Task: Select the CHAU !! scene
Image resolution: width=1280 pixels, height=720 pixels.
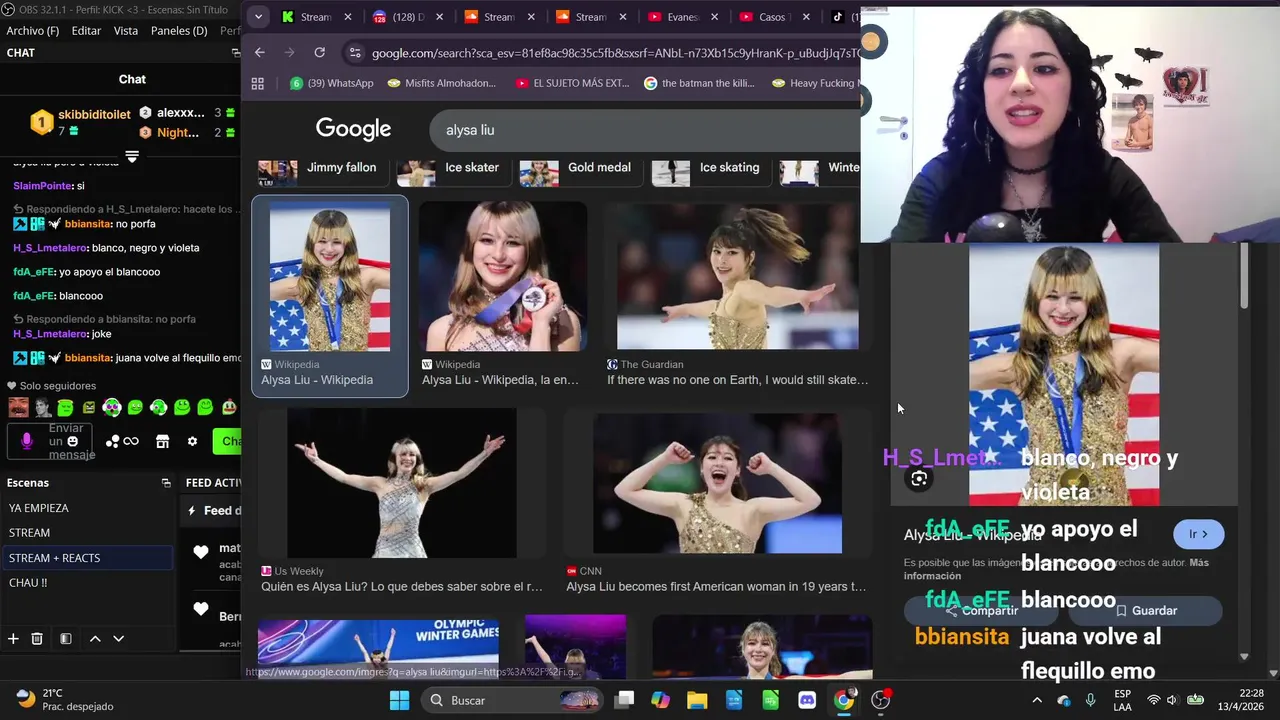Action: (87, 583)
